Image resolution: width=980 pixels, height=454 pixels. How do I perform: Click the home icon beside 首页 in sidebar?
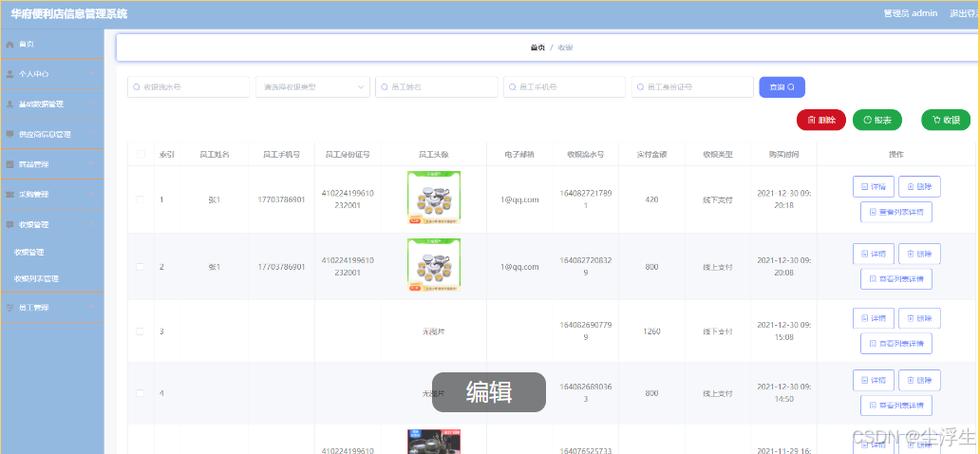pos(10,44)
